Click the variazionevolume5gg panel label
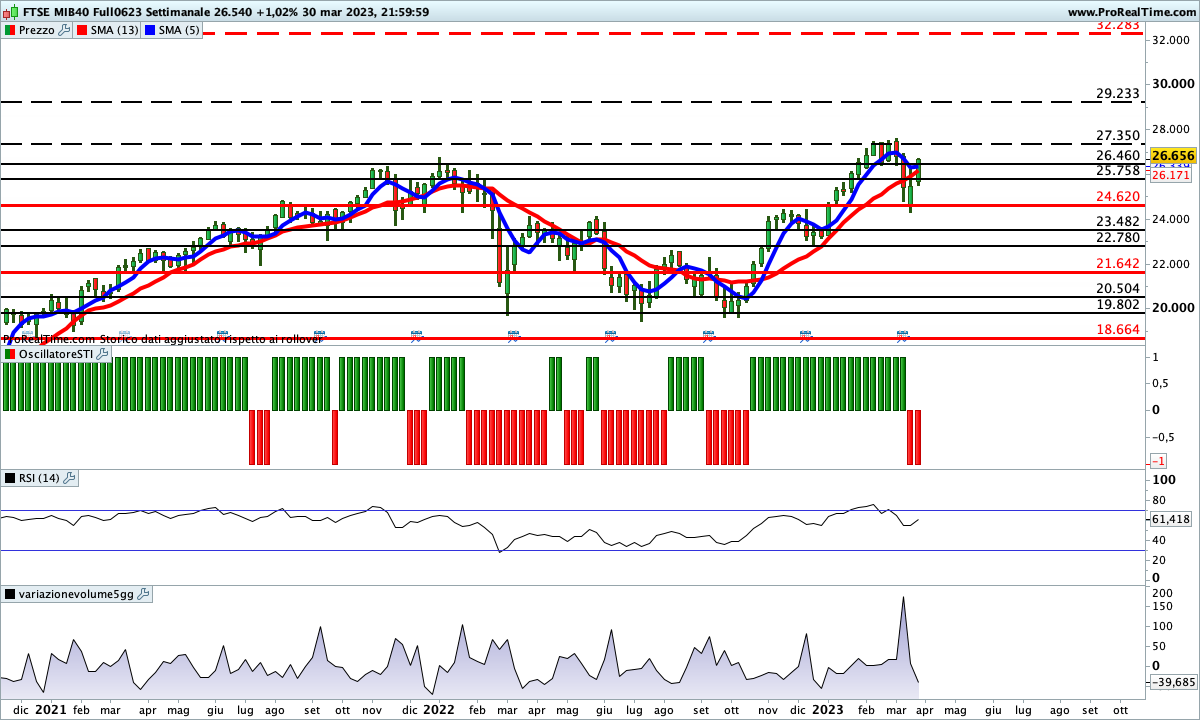Viewport: 1200px width, 720px height. pos(76,594)
